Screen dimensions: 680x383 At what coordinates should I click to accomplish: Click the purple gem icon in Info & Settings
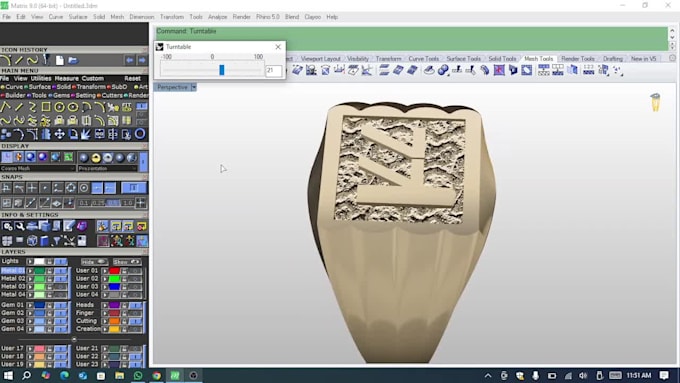82,226
